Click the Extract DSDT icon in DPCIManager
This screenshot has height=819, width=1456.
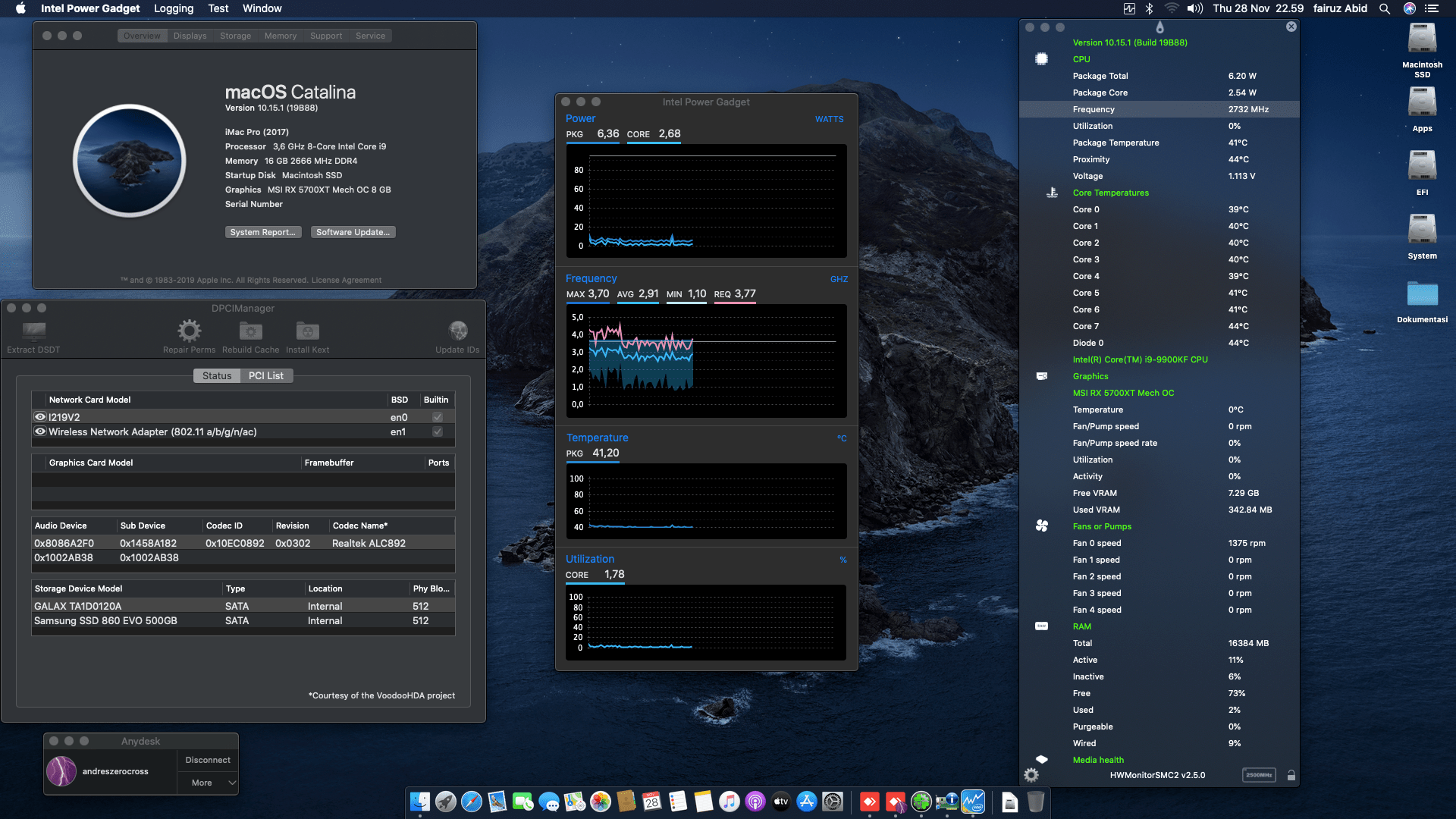click(x=32, y=331)
